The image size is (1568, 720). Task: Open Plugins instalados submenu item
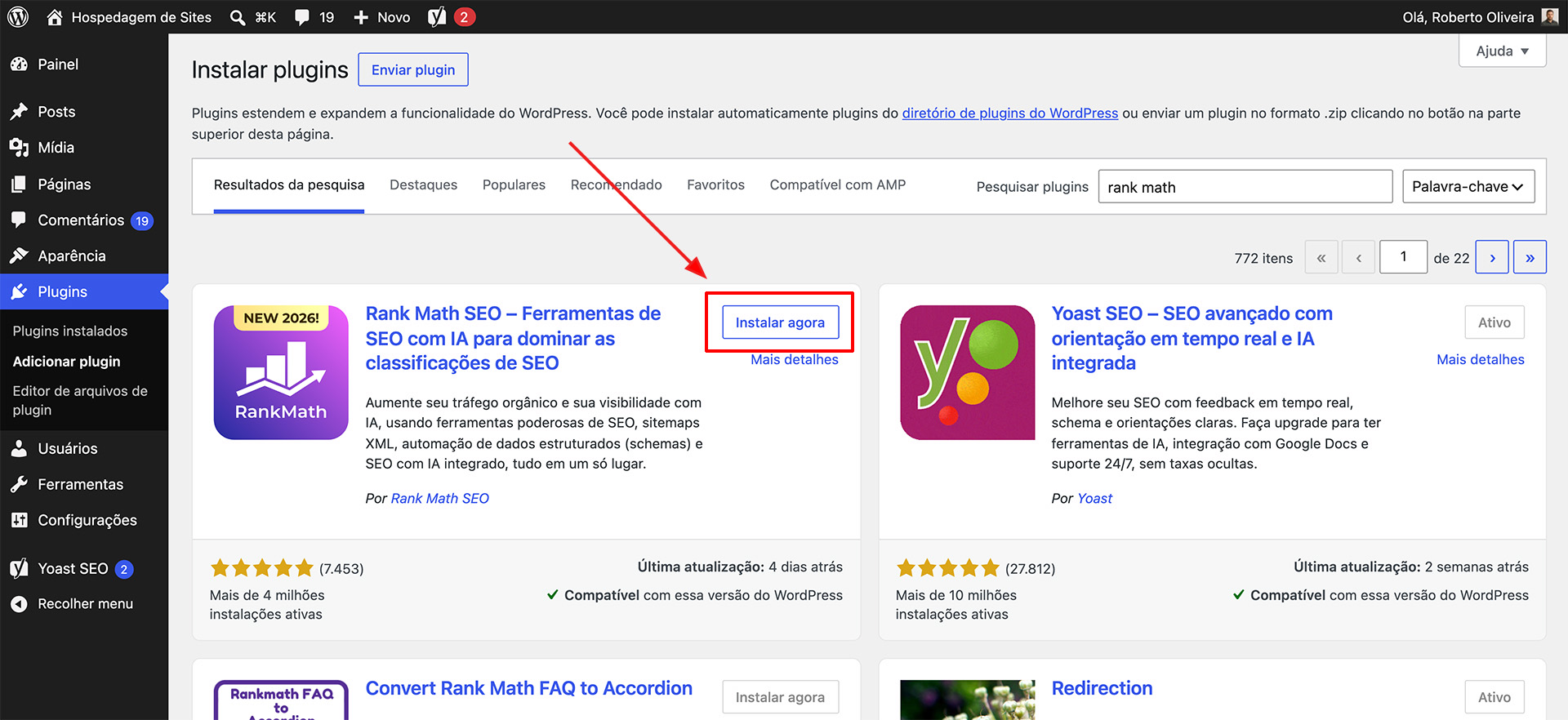(x=70, y=331)
